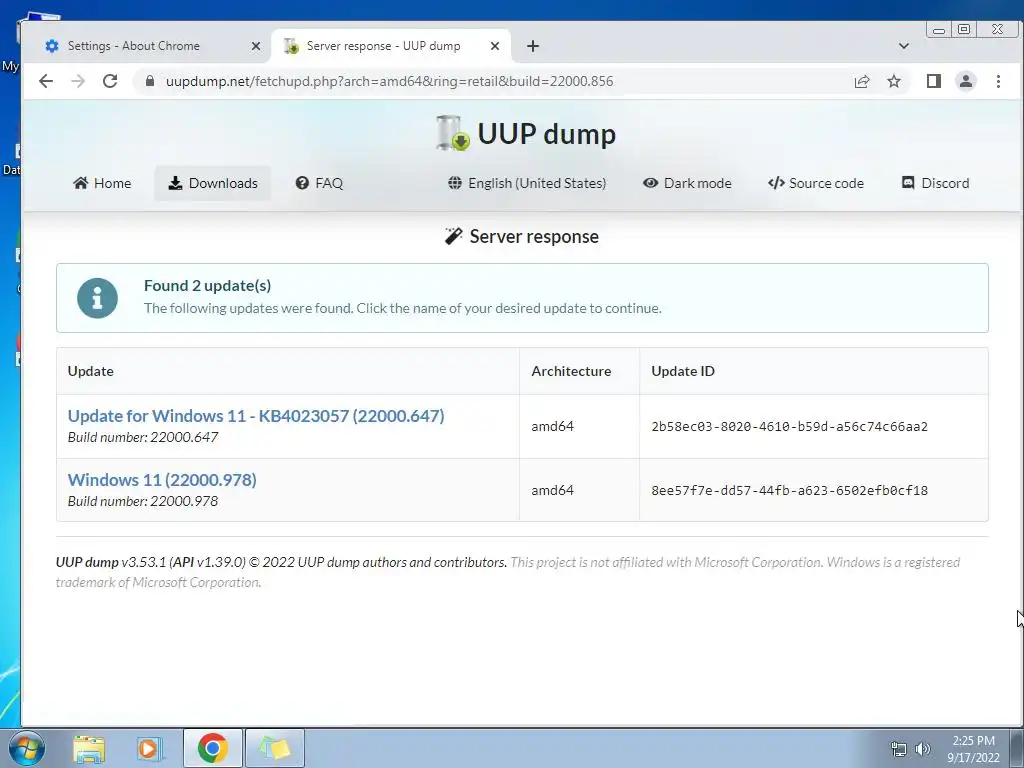Click amd64 in the KB4023057 row
Viewport: 1024px width, 768px height.
[552, 426]
